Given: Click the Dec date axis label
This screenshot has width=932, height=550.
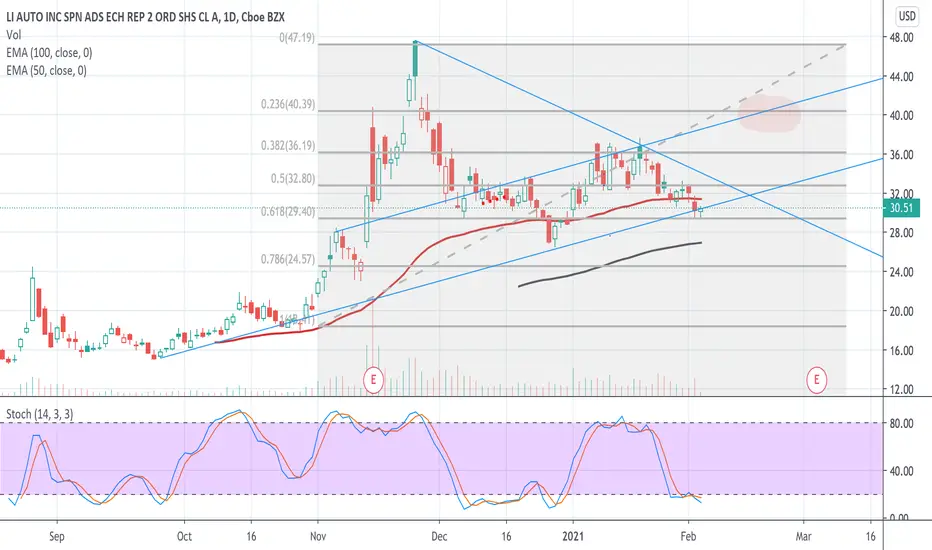Looking at the screenshot, I should [439, 536].
